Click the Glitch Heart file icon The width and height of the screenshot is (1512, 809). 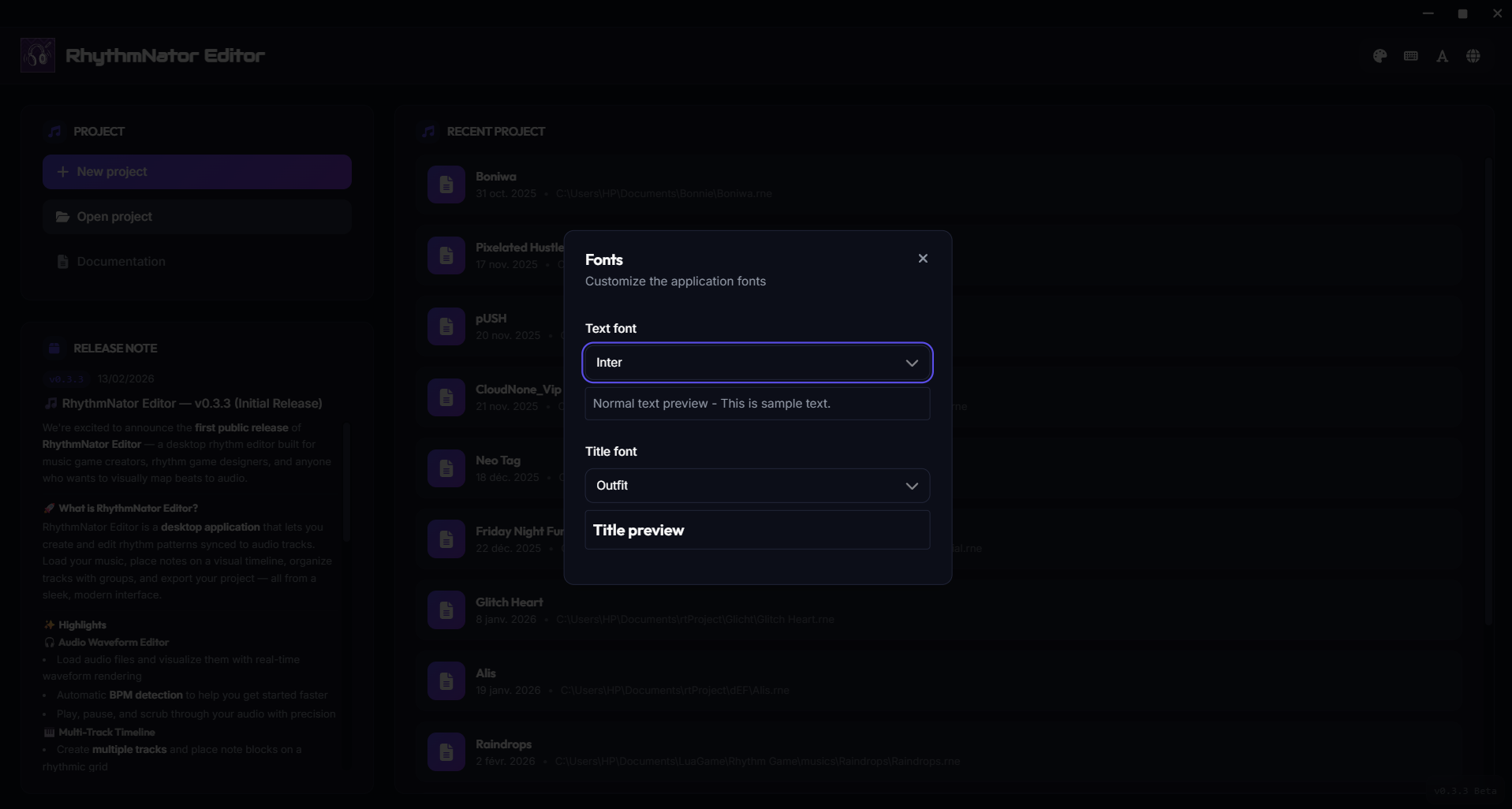pyautogui.click(x=446, y=610)
